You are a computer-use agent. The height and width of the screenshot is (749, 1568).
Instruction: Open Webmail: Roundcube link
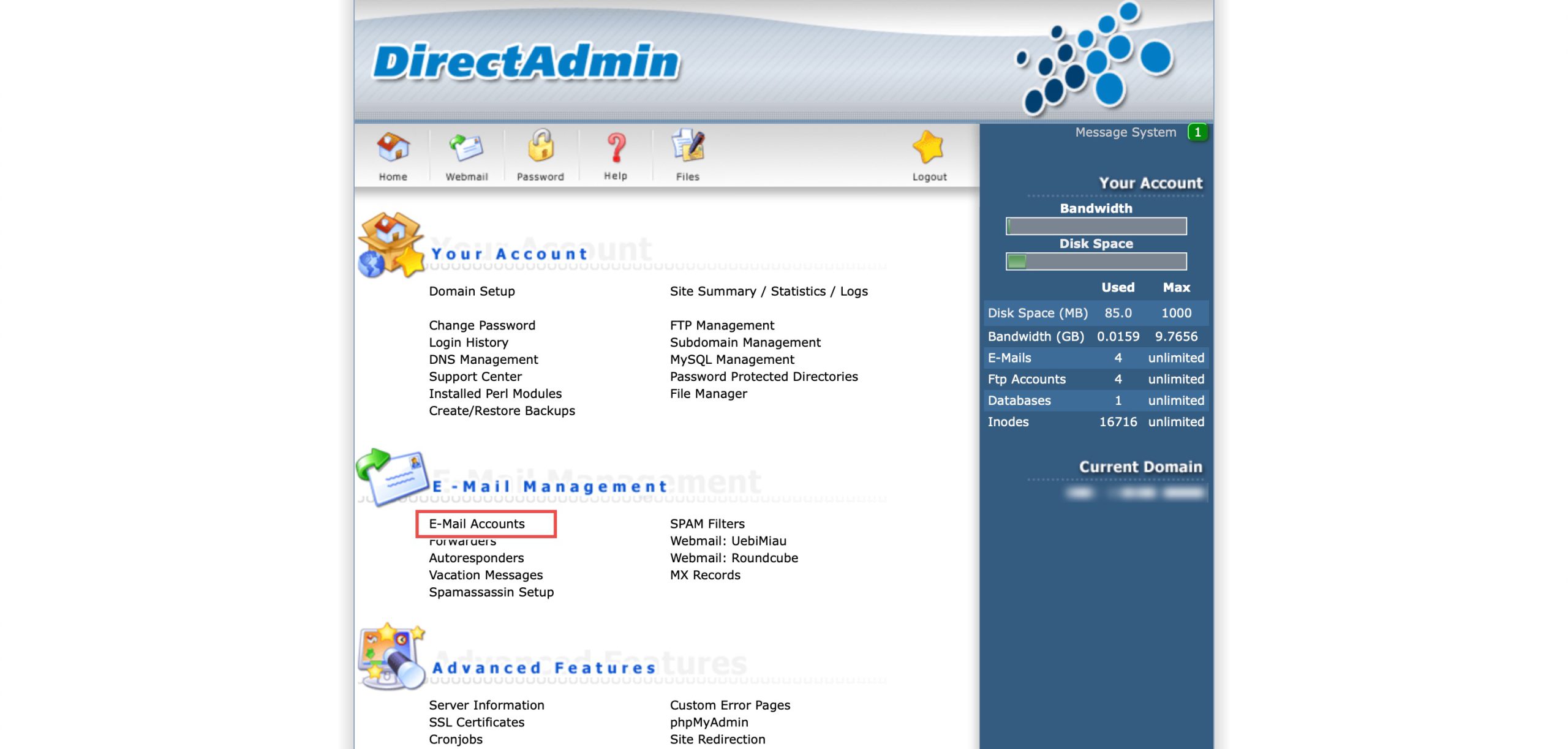734,558
